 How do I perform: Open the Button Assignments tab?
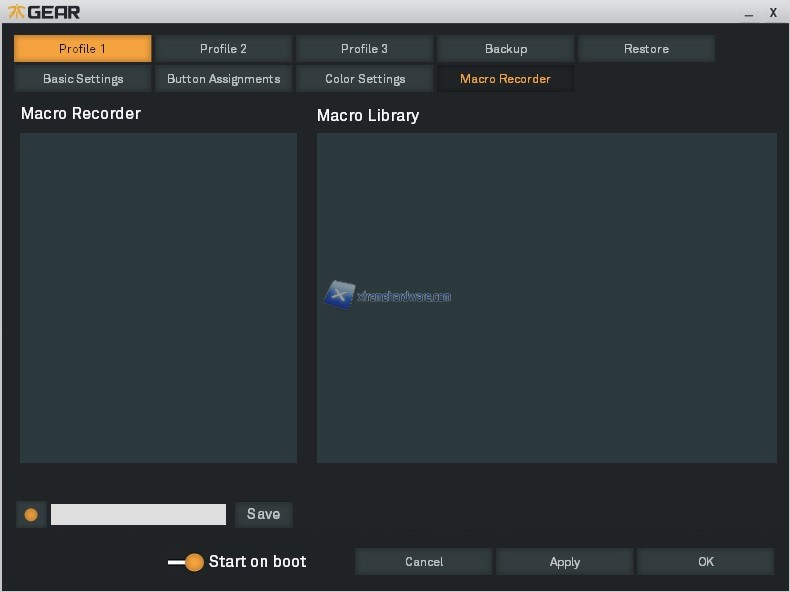click(x=224, y=79)
